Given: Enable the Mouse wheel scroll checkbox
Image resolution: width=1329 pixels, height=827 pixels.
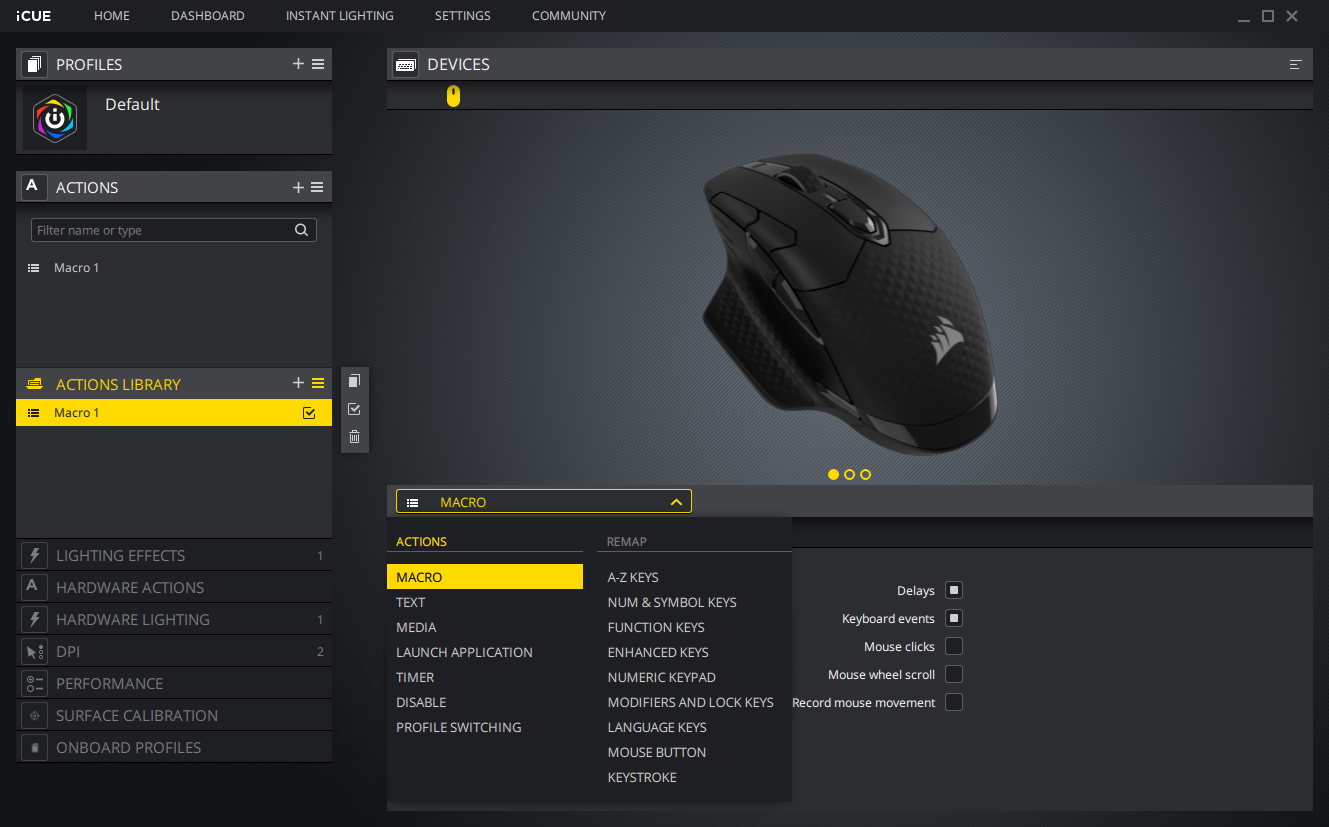Looking at the screenshot, I should pos(954,674).
